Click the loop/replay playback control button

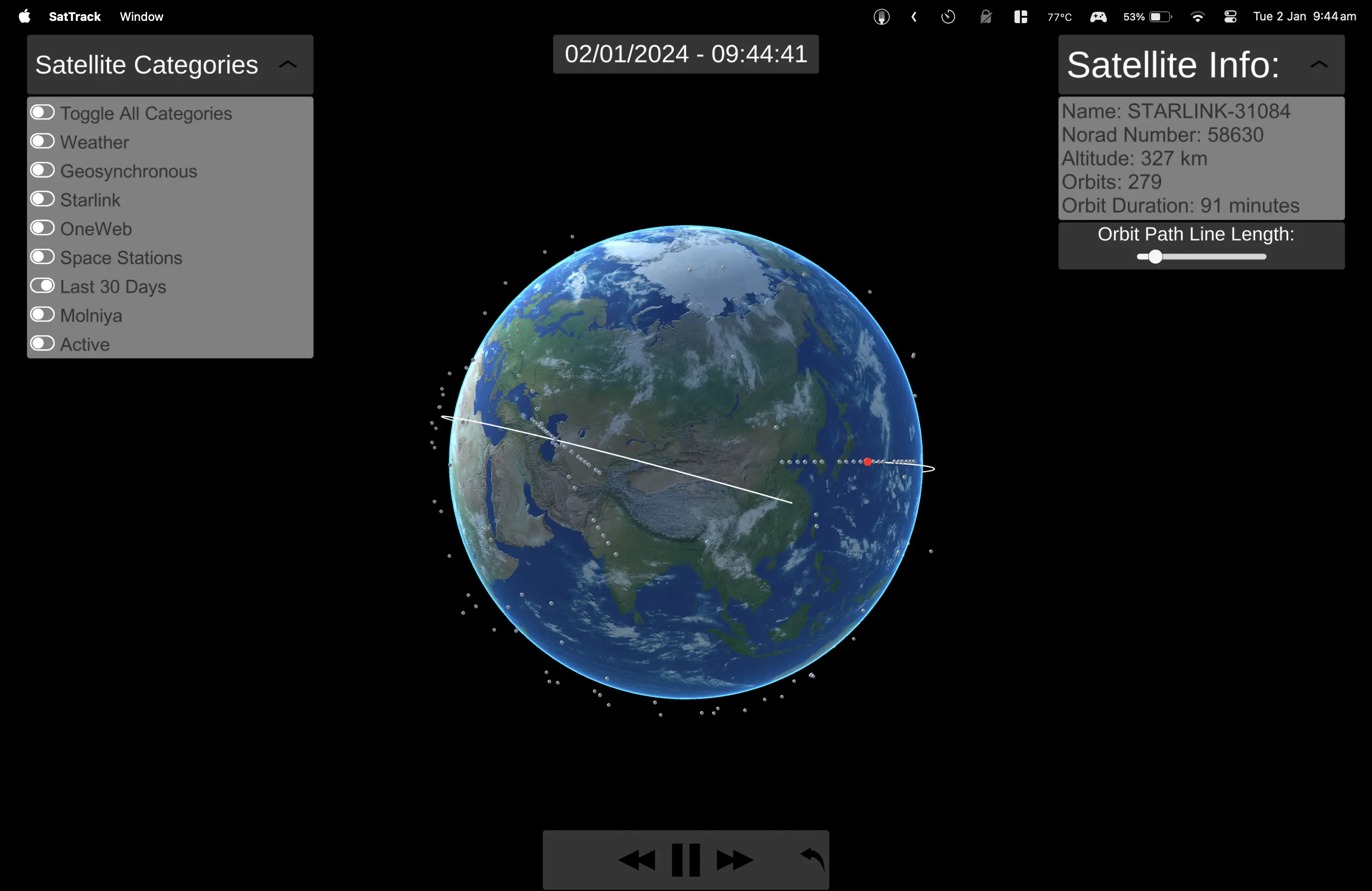[x=812, y=857]
